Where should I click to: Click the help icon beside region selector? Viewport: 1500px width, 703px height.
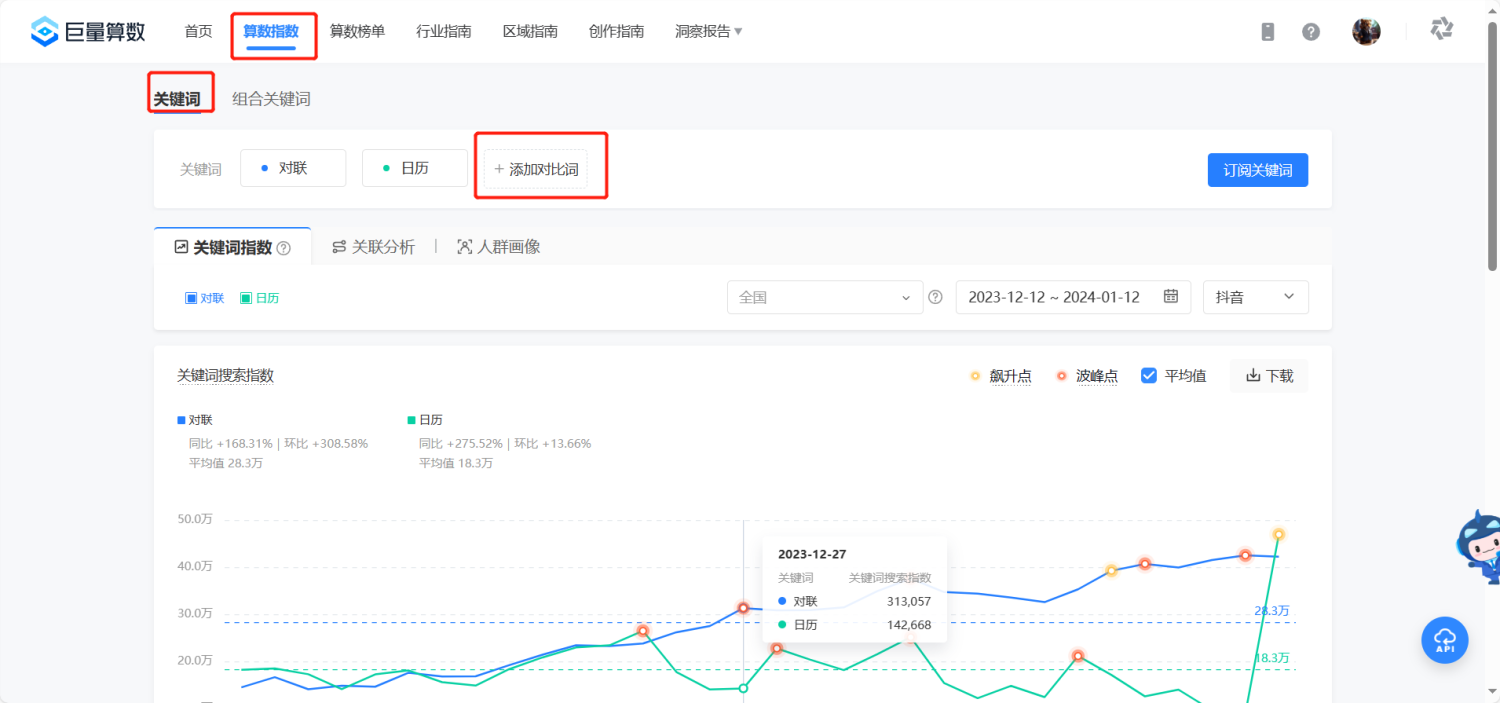(935, 297)
